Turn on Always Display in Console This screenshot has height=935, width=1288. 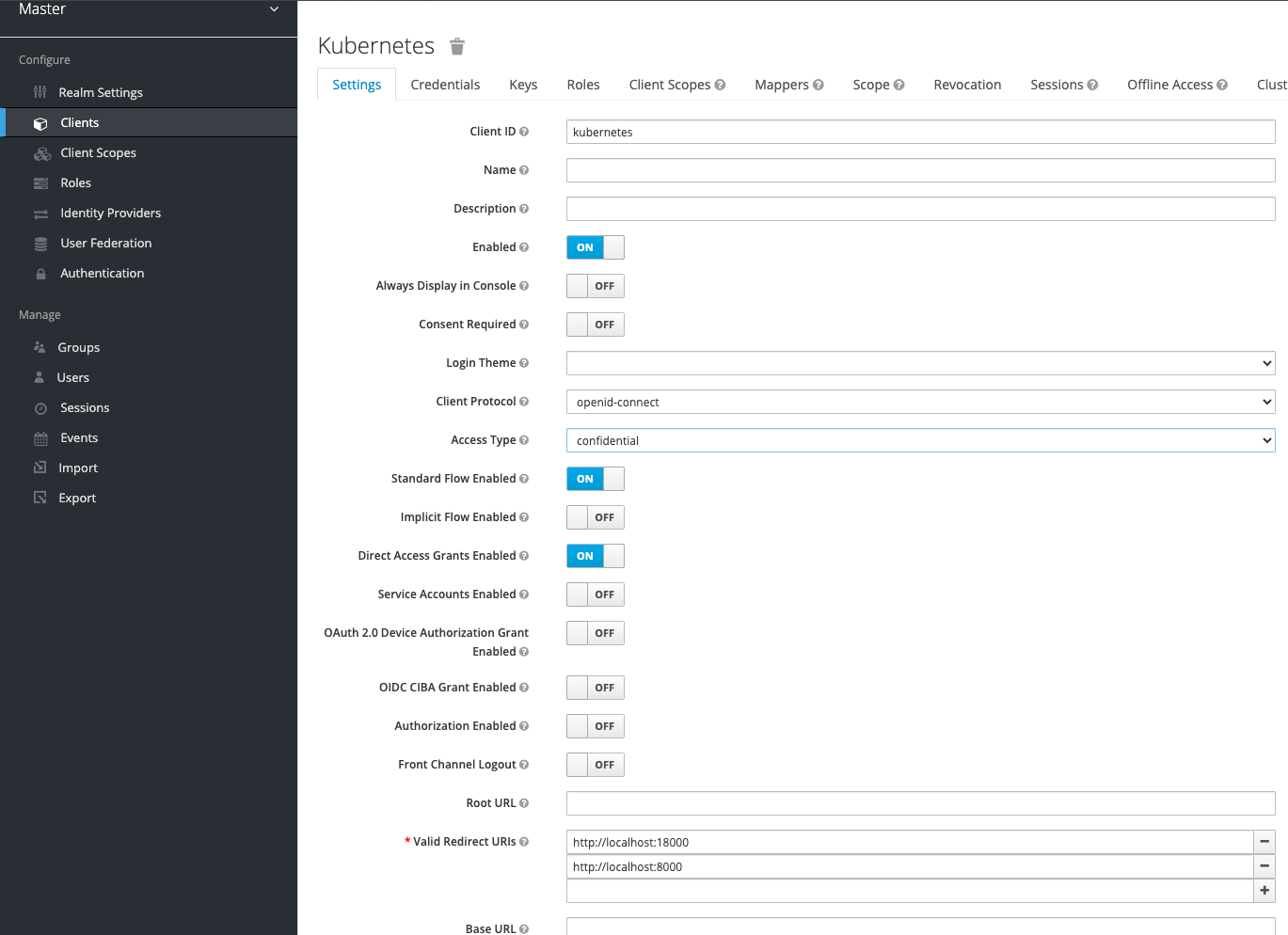coord(596,286)
